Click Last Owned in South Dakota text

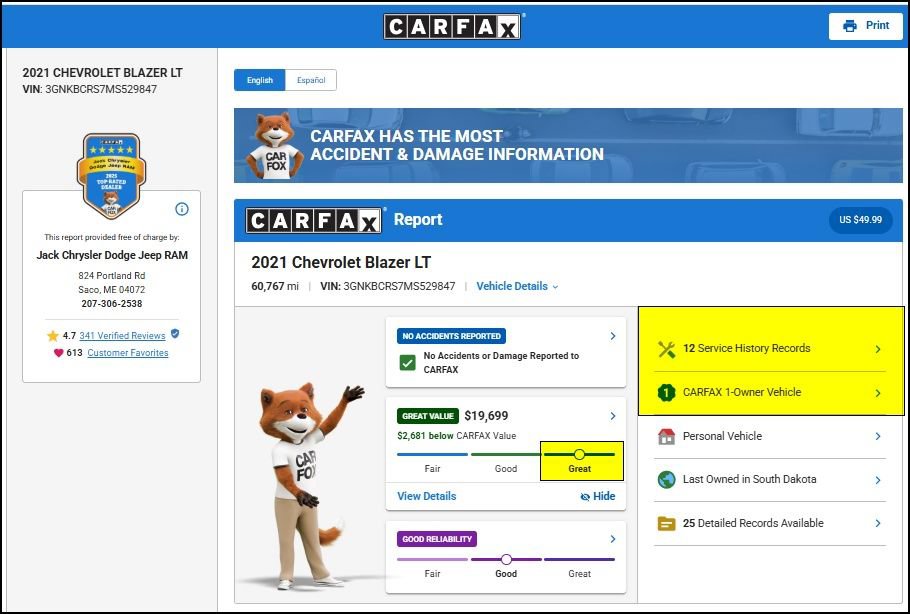coord(749,479)
